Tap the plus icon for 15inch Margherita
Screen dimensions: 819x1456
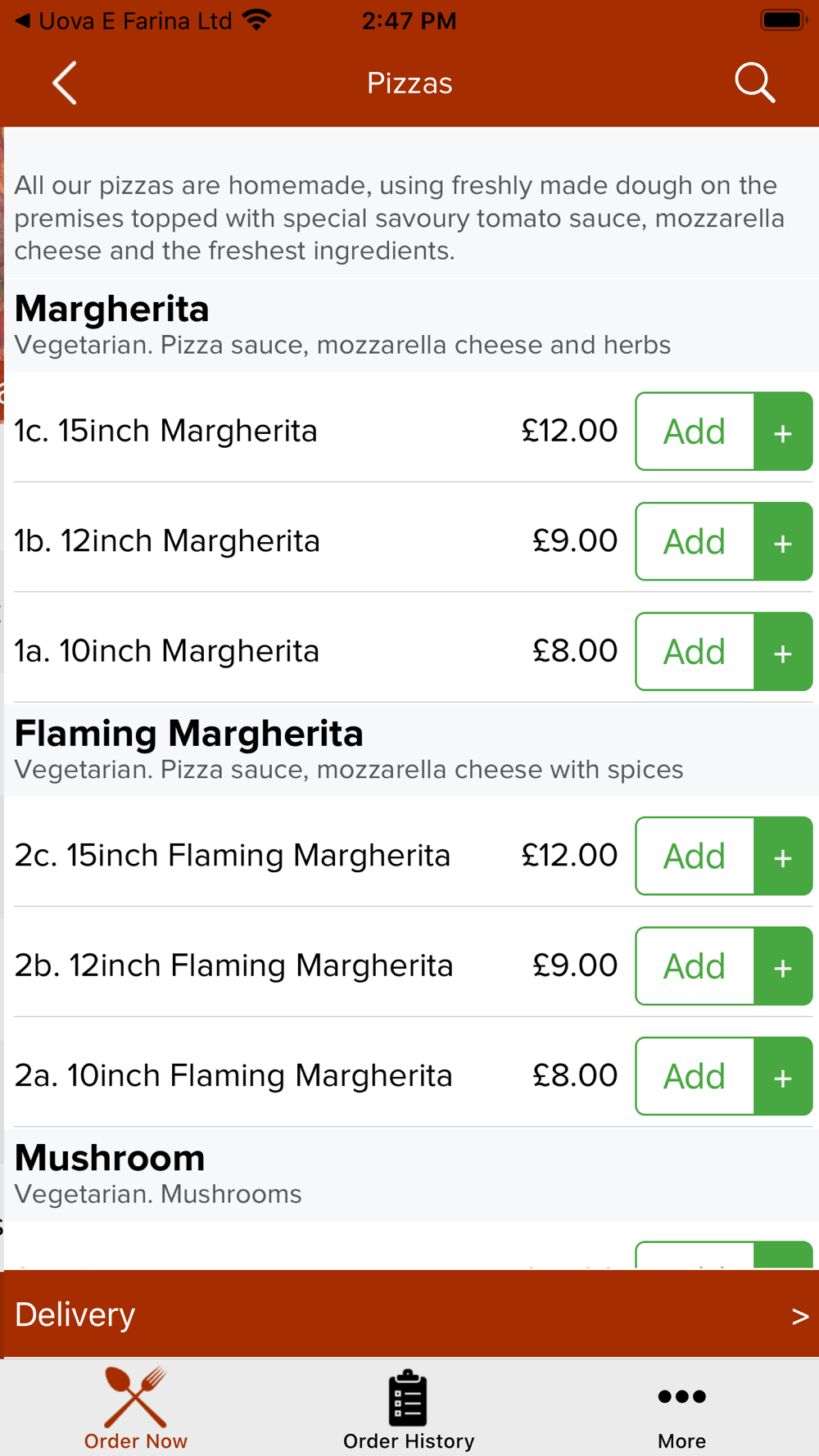click(x=783, y=432)
